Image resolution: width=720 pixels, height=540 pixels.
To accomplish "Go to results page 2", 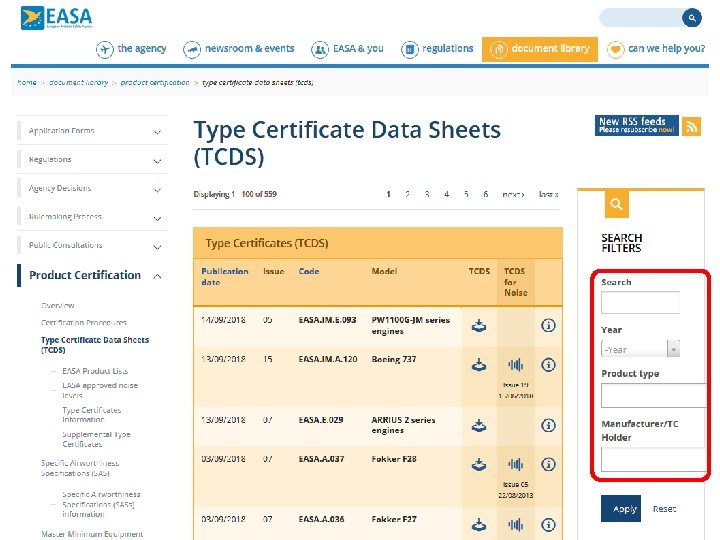I will pos(407,194).
